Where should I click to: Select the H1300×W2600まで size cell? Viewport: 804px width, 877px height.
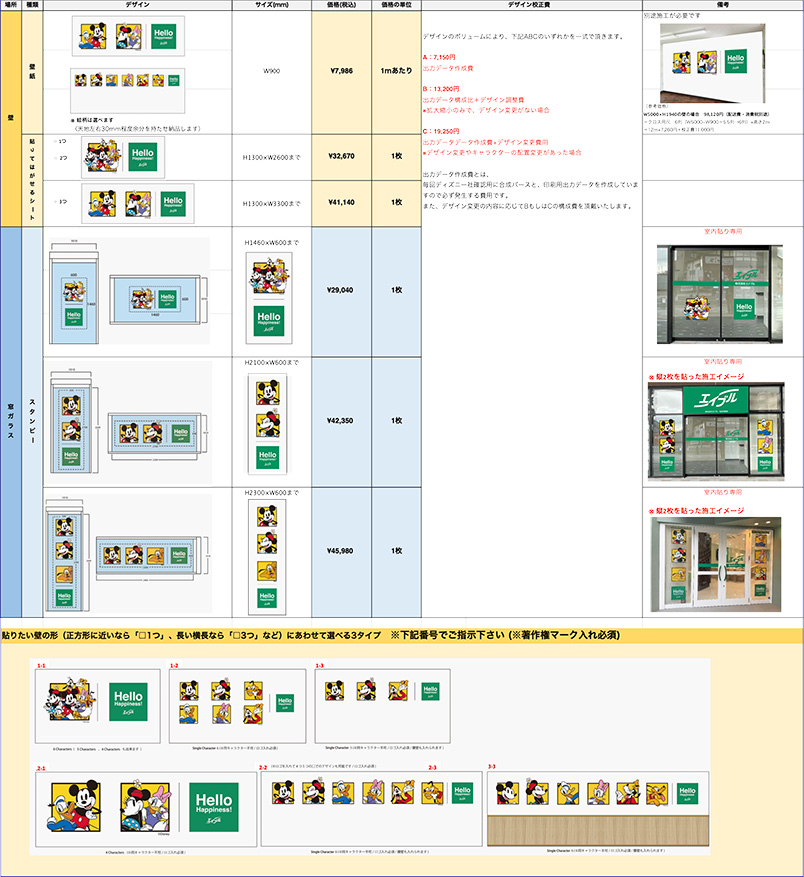271,157
